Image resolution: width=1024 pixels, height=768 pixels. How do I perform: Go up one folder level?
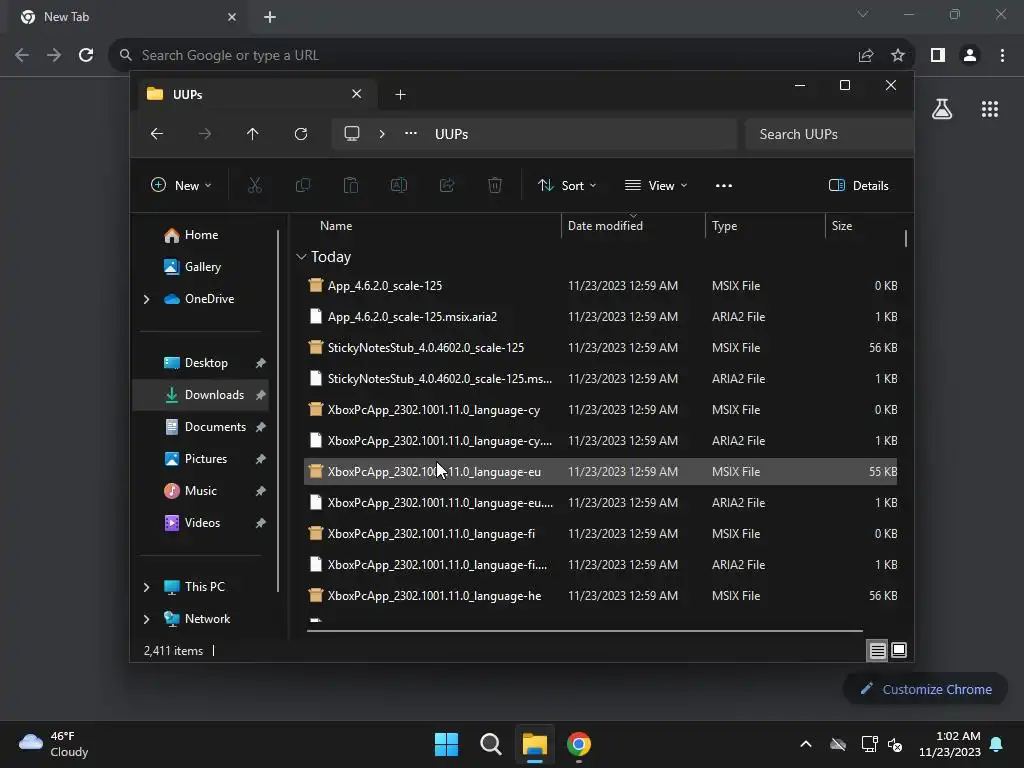coord(253,134)
